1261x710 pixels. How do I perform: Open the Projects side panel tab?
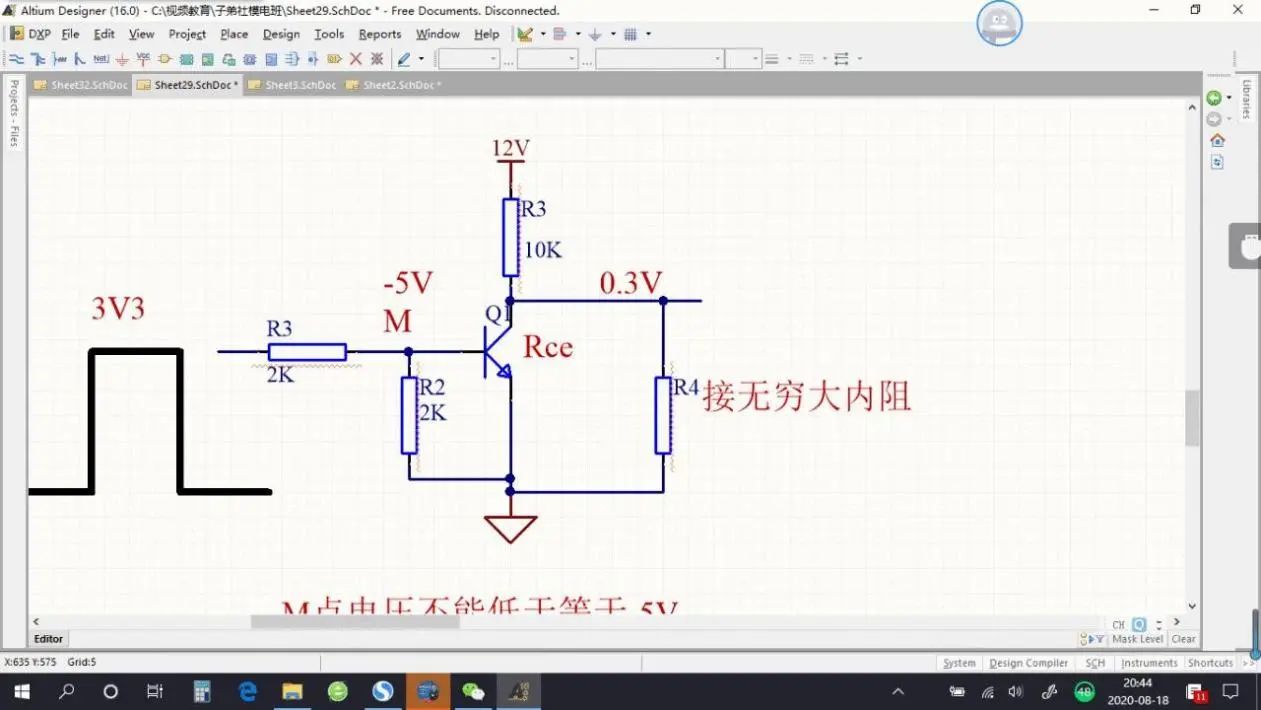pyautogui.click(x=14, y=113)
